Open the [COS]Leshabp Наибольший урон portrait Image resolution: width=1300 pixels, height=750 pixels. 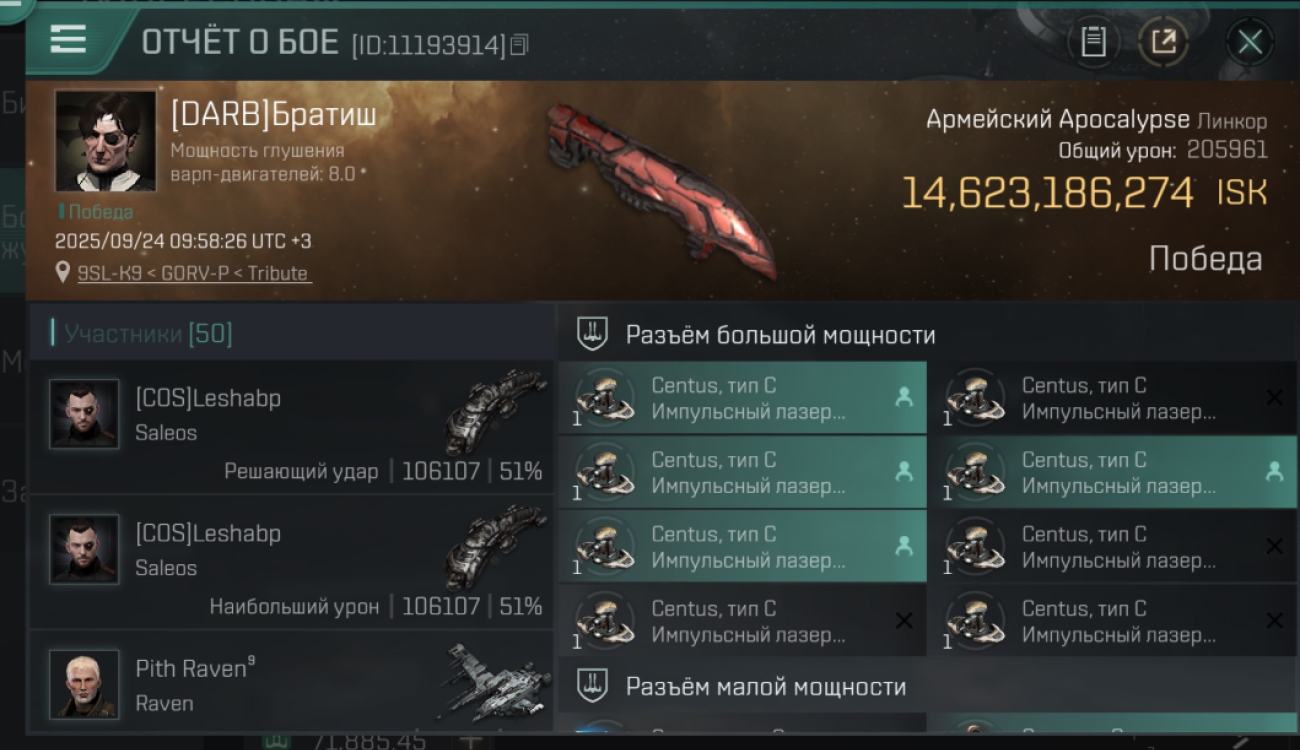[85, 549]
